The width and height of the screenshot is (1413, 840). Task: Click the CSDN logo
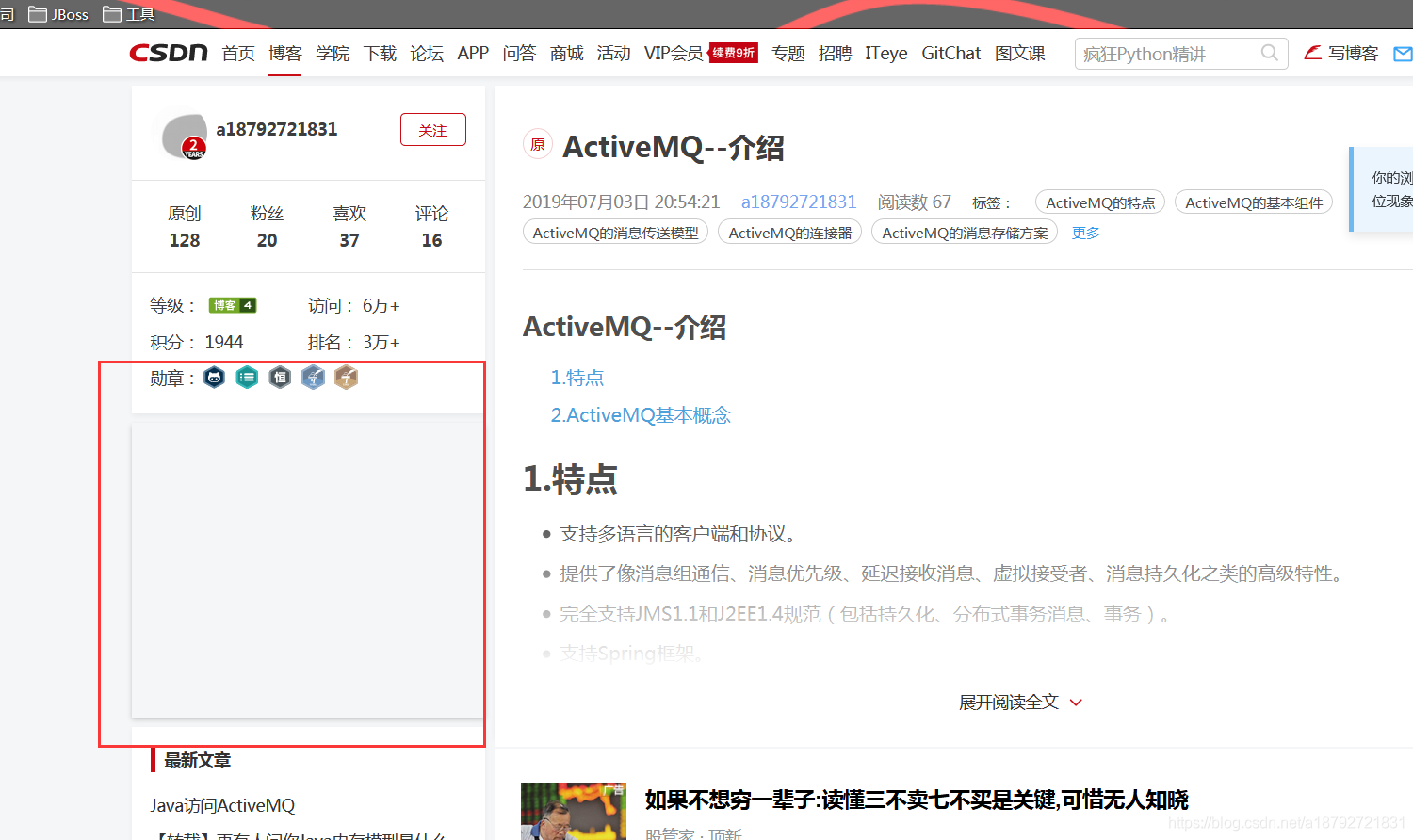click(x=169, y=53)
